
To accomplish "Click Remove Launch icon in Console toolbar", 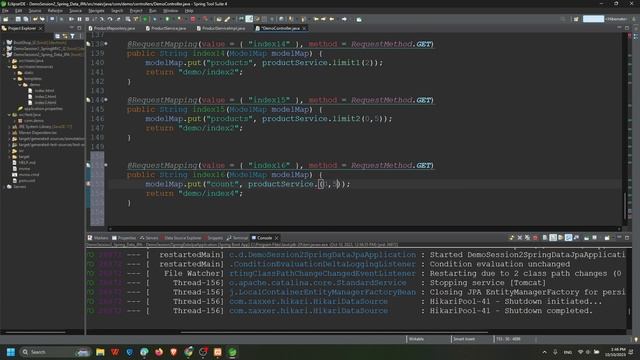I will pos(520,238).
